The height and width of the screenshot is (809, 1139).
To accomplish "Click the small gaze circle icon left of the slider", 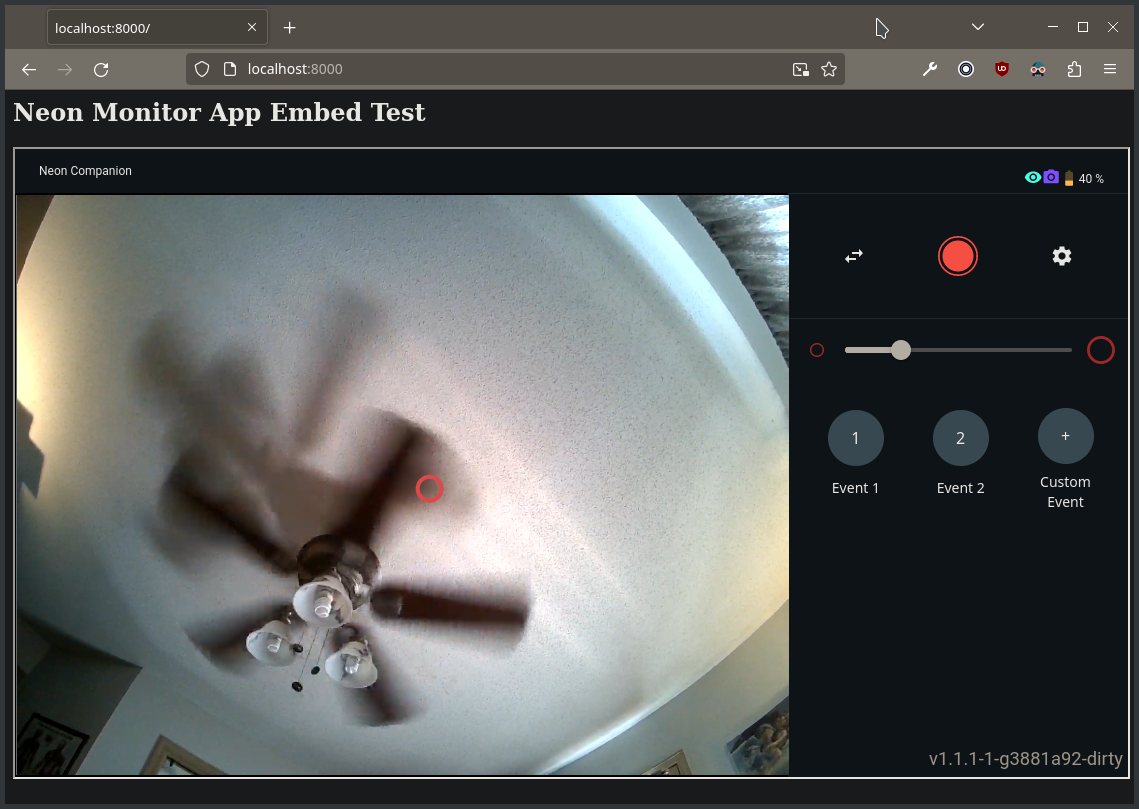I will pyautogui.click(x=817, y=350).
